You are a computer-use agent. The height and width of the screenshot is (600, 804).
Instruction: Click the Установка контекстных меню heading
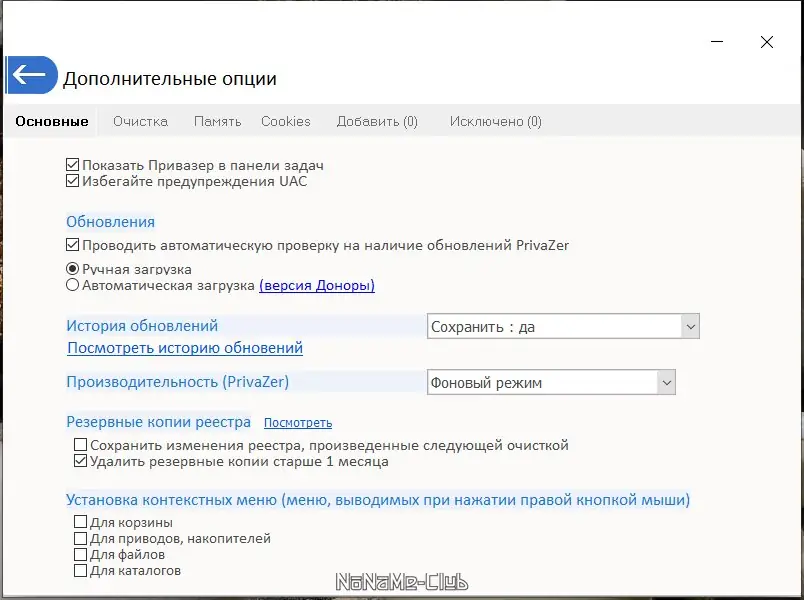(378, 499)
